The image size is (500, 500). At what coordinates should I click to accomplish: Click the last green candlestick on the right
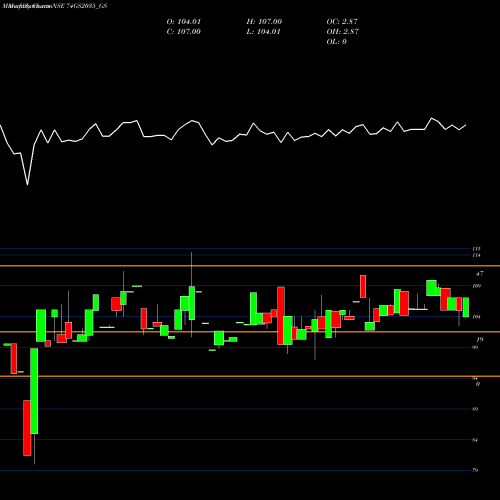click(466, 307)
